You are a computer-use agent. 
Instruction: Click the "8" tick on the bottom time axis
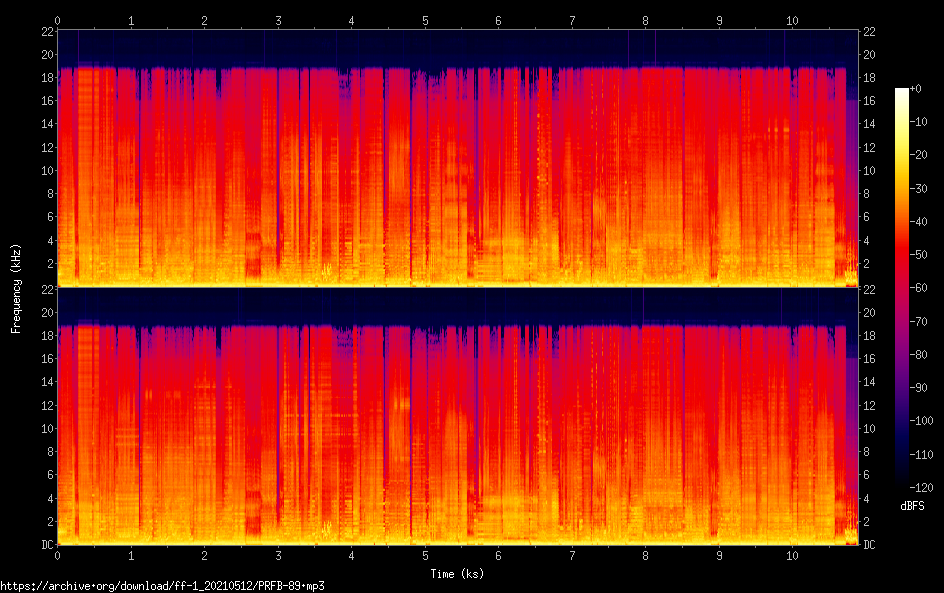click(645, 556)
